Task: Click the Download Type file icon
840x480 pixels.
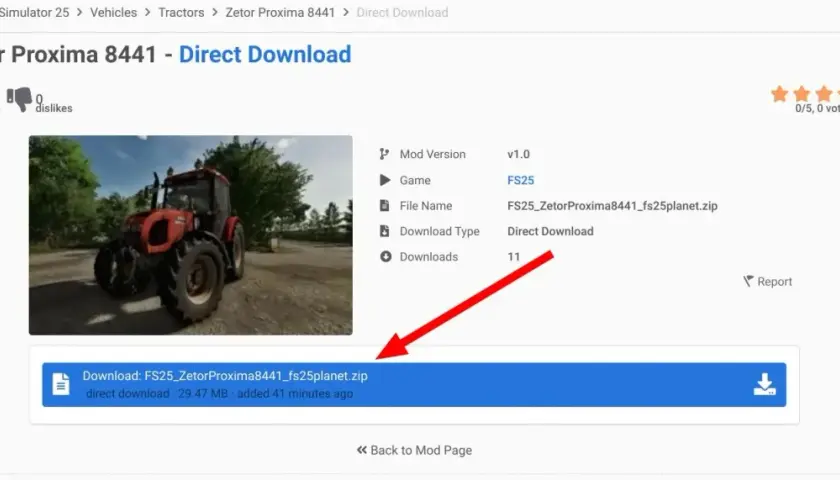Action: click(384, 231)
